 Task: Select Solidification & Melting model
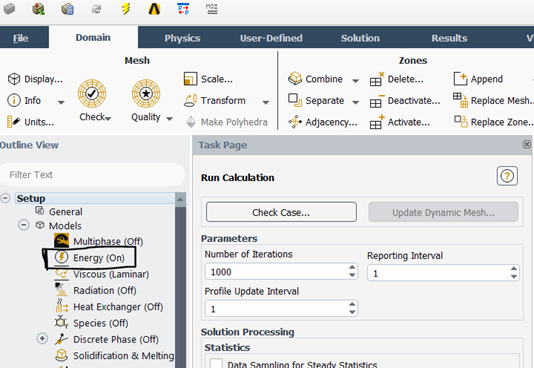(114, 355)
